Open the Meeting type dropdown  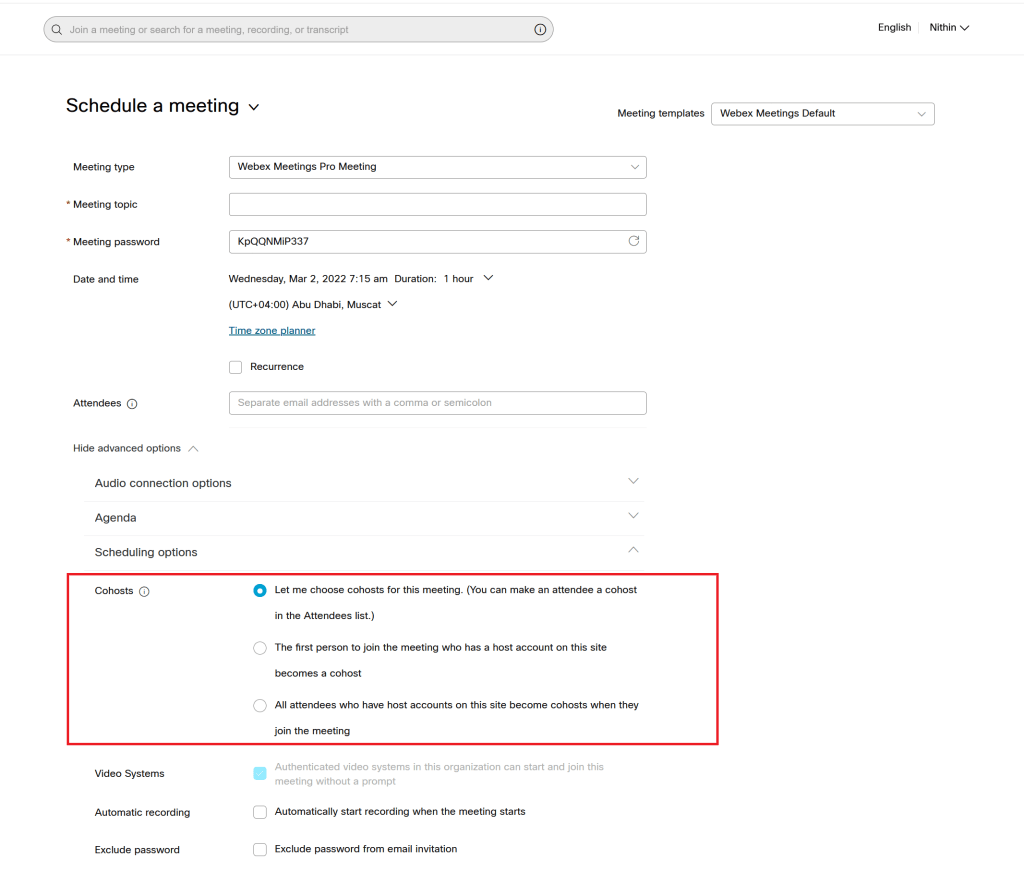point(437,167)
